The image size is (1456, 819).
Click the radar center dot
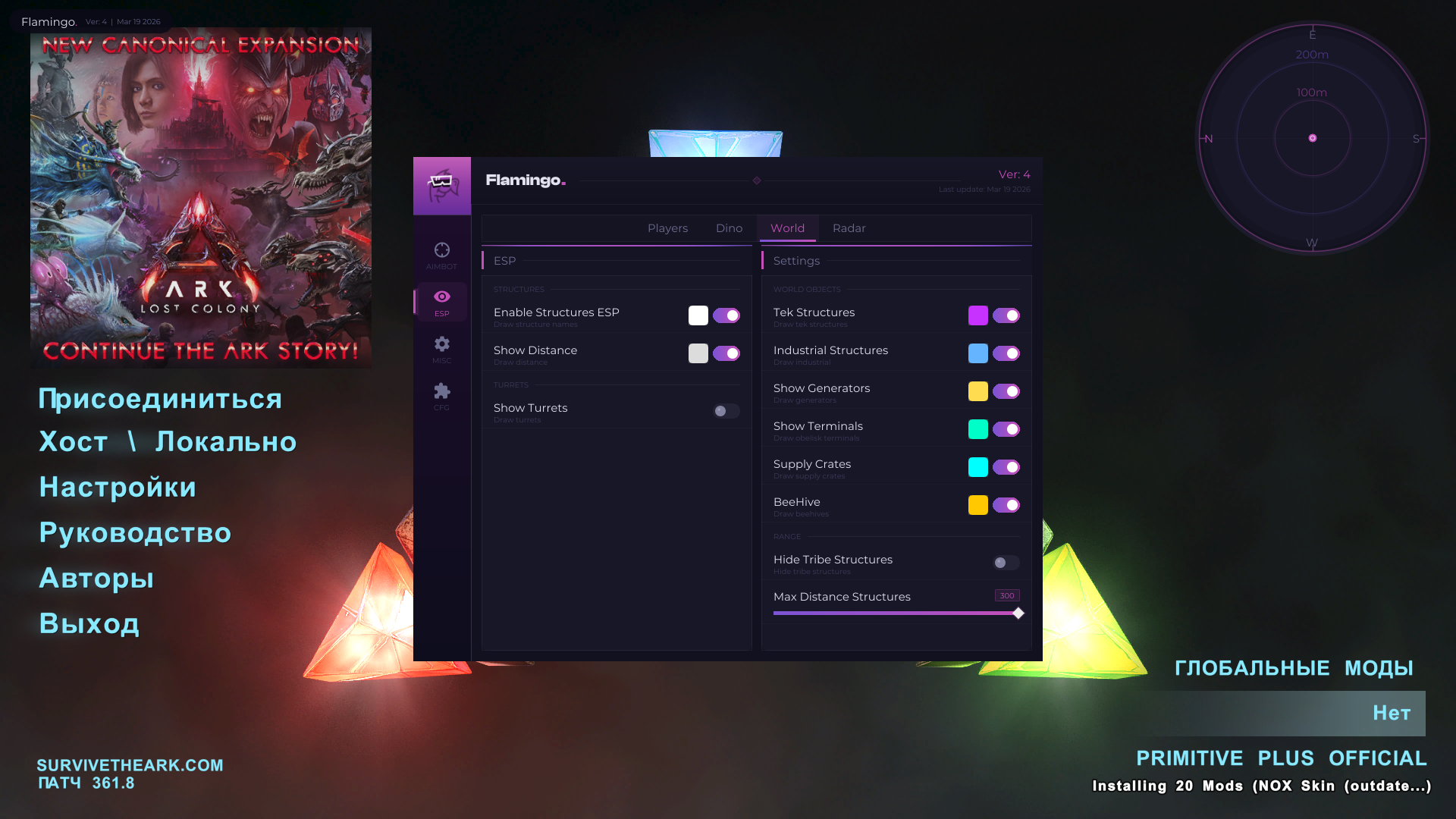(x=1313, y=138)
